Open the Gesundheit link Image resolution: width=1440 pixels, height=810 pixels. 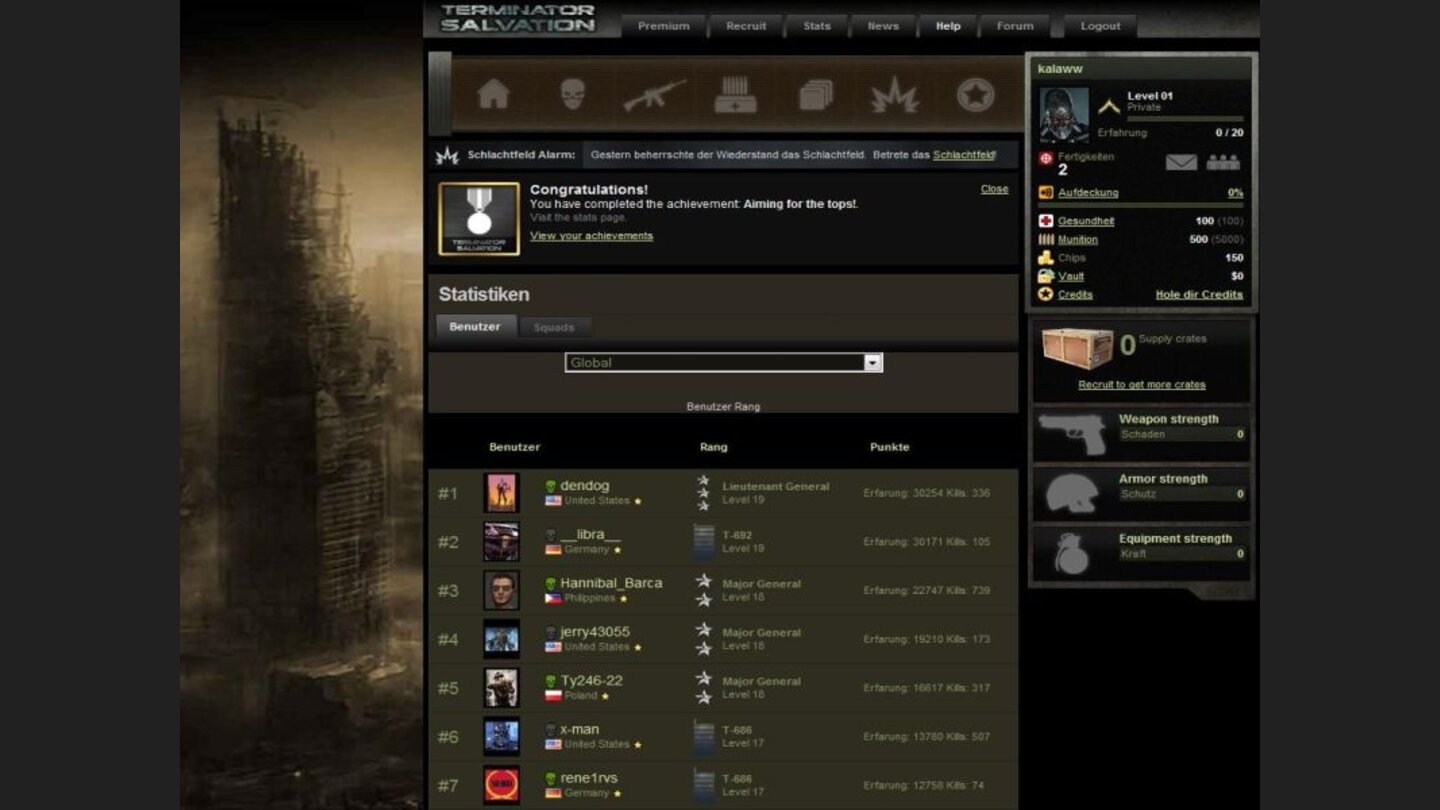coord(1086,221)
